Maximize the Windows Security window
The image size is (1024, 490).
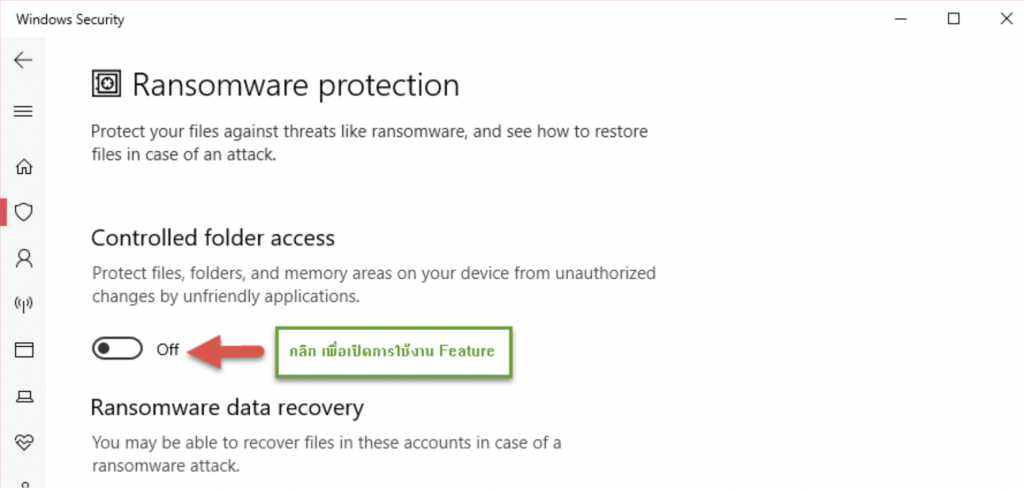954,19
